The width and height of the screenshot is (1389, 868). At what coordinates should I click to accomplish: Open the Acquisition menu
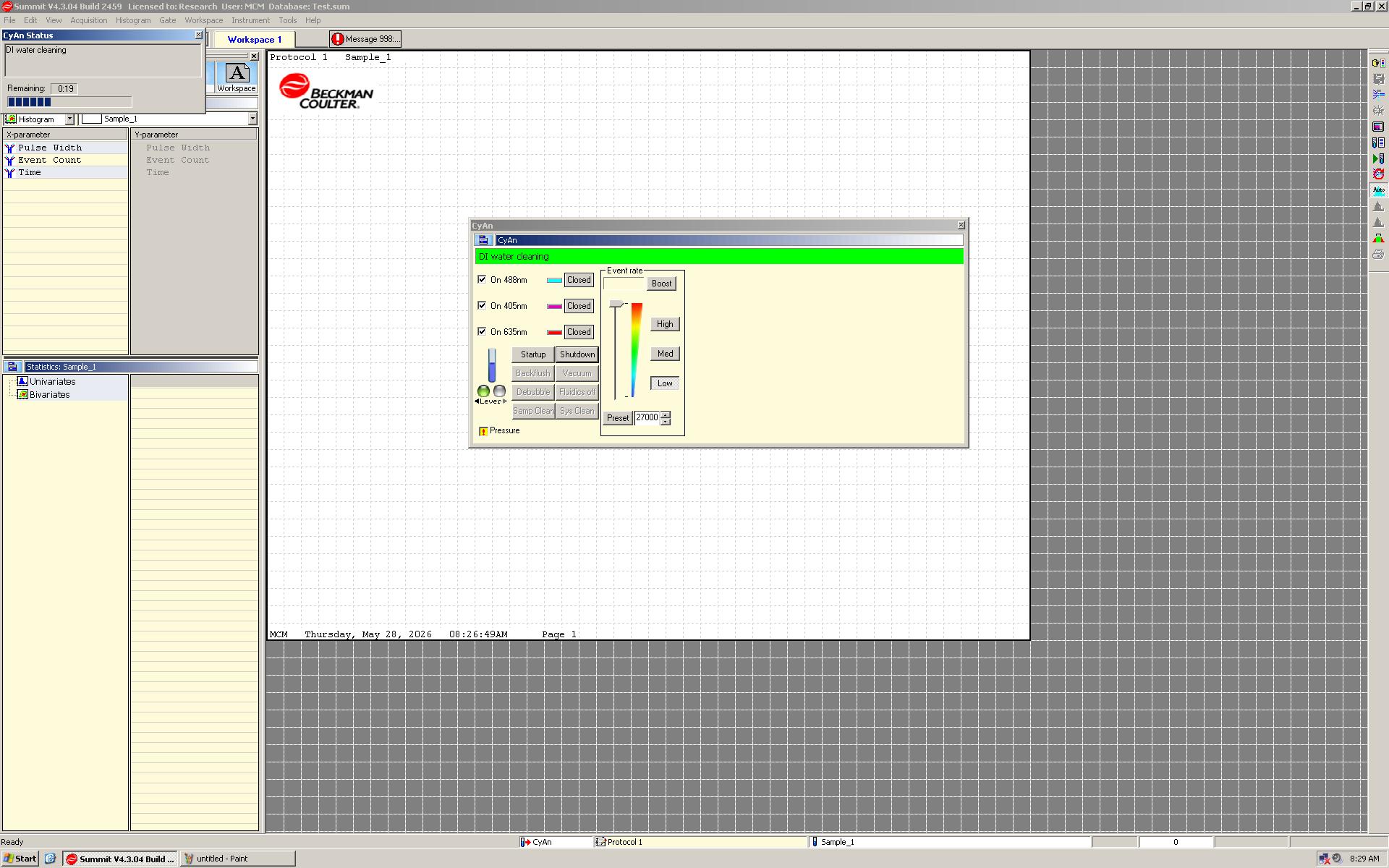click(89, 20)
